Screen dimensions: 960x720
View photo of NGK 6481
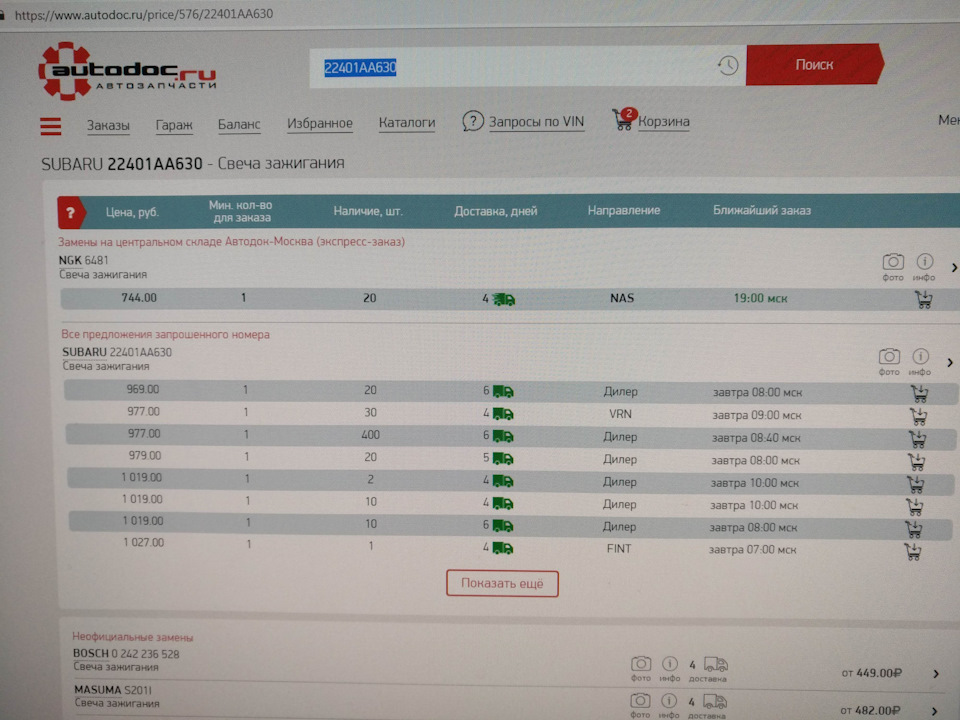(893, 267)
